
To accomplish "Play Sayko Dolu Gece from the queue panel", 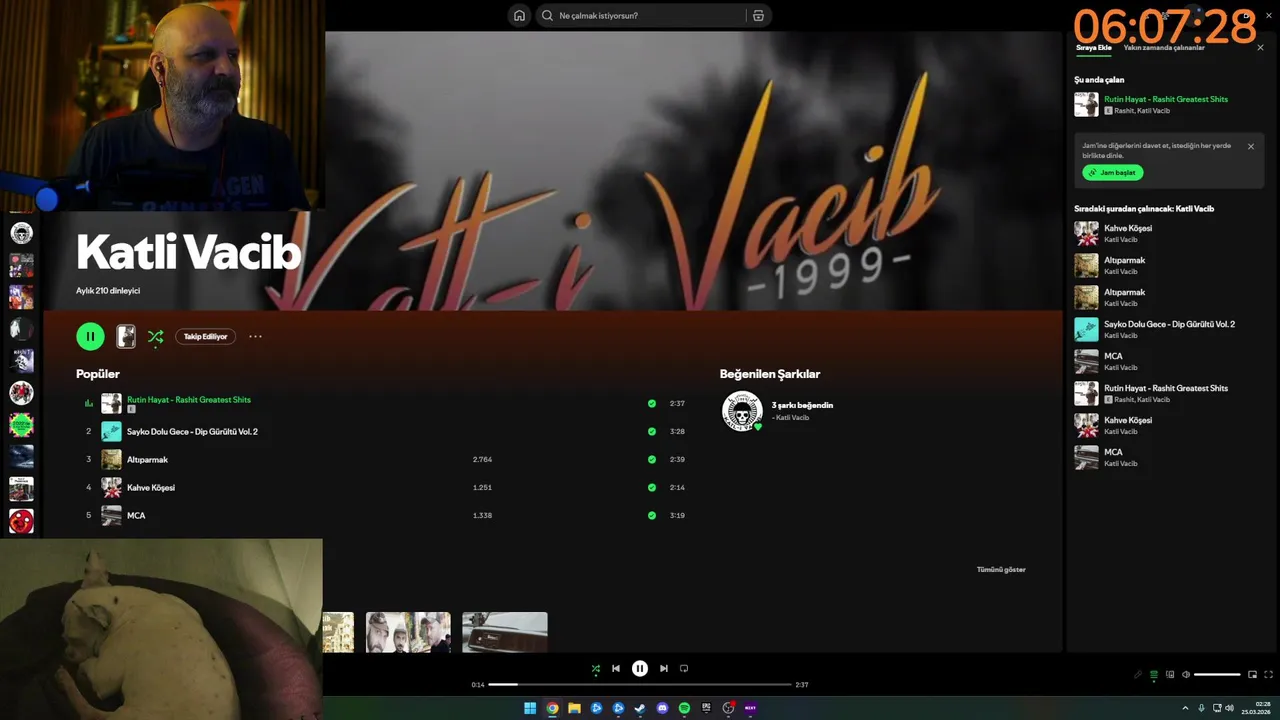I will click(1169, 324).
